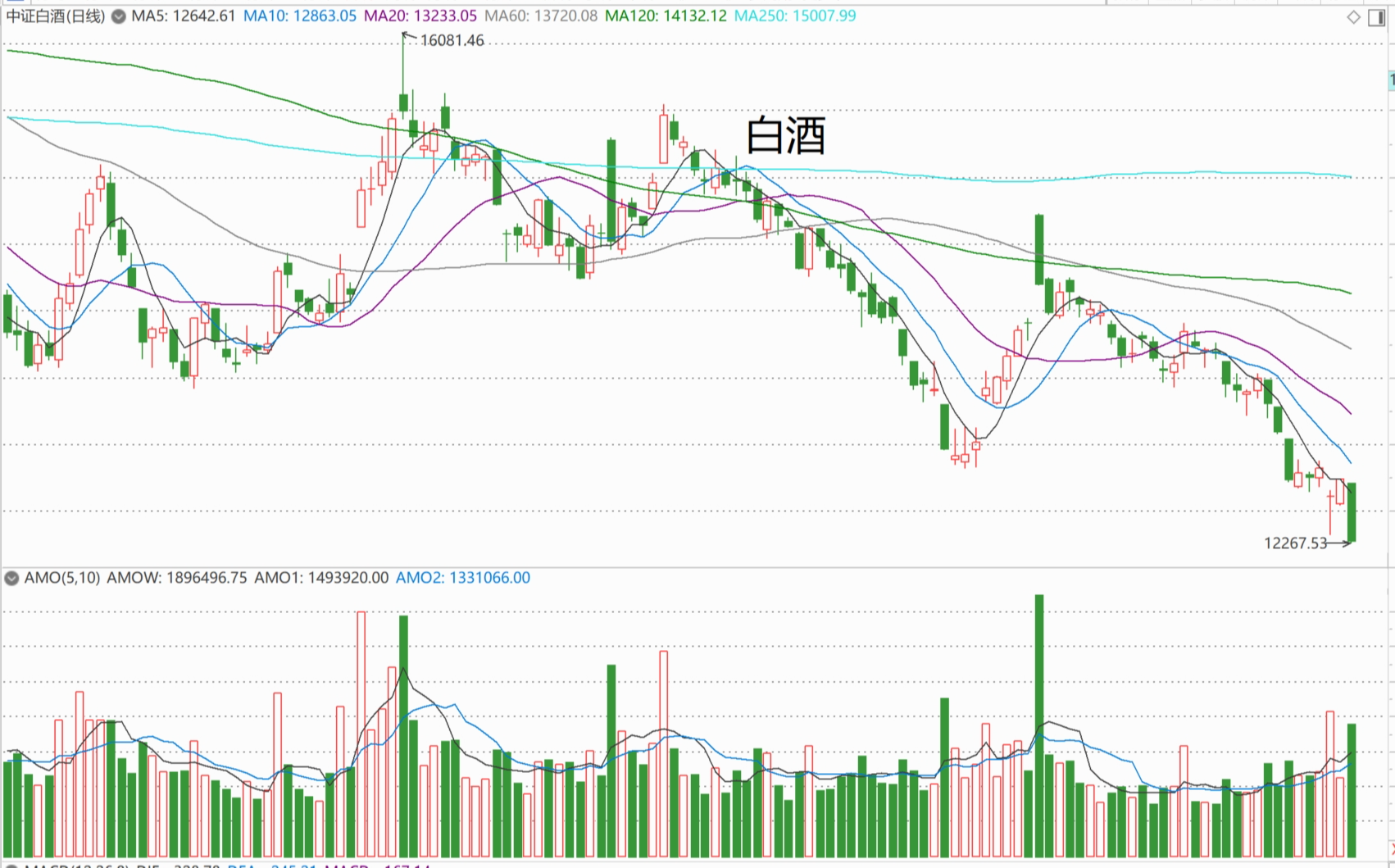This screenshot has width=1395, height=868.
Task: Click the diamond marker icon at top right
Action: pyautogui.click(x=1353, y=17)
